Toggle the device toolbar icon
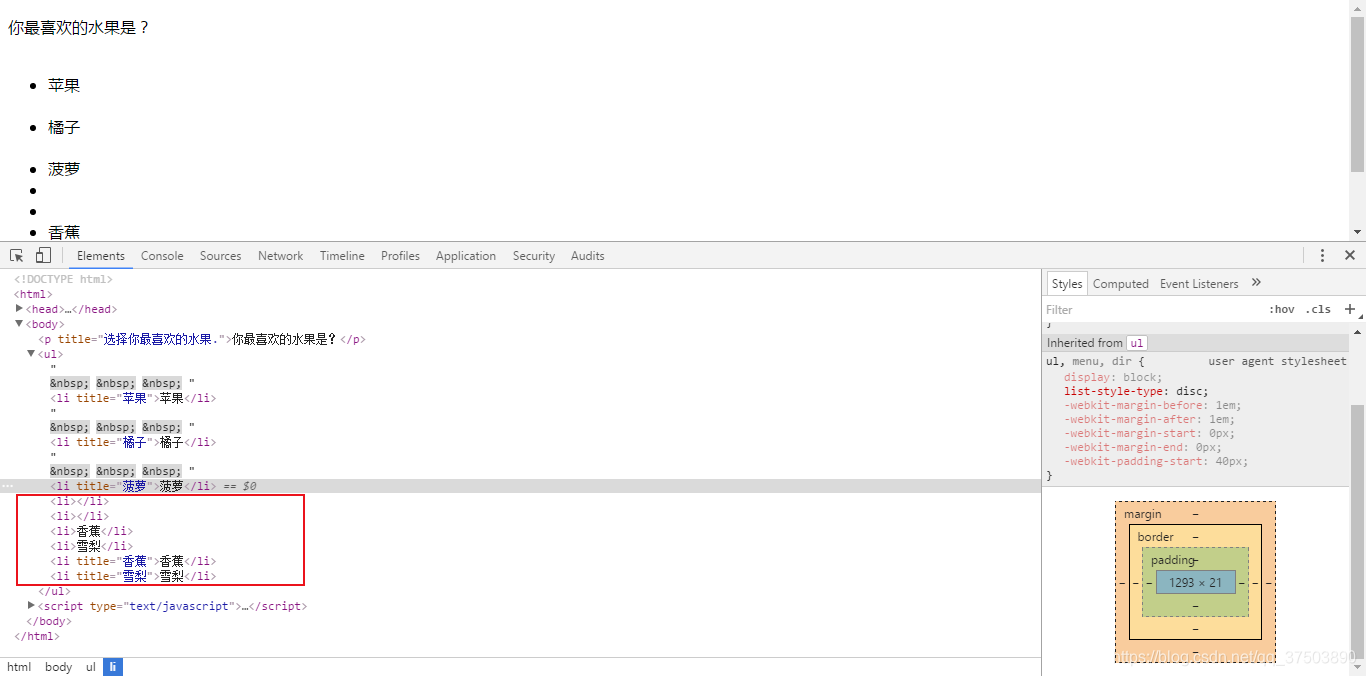Image resolution: width=1366 pixels, height=676 pixels. (x=43, y=256)
